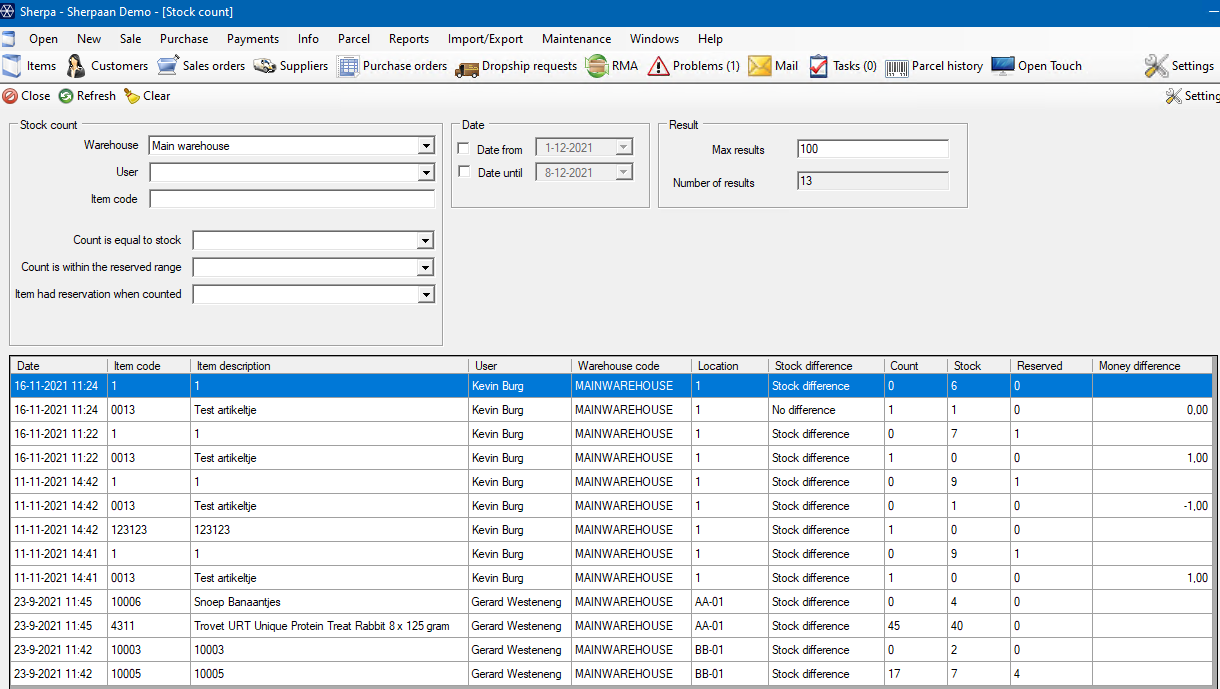Click the Sherpa app icon in title bar
Image resolution: width=1220 pixels, height=689 pixels.
click(x=8, y=11)
